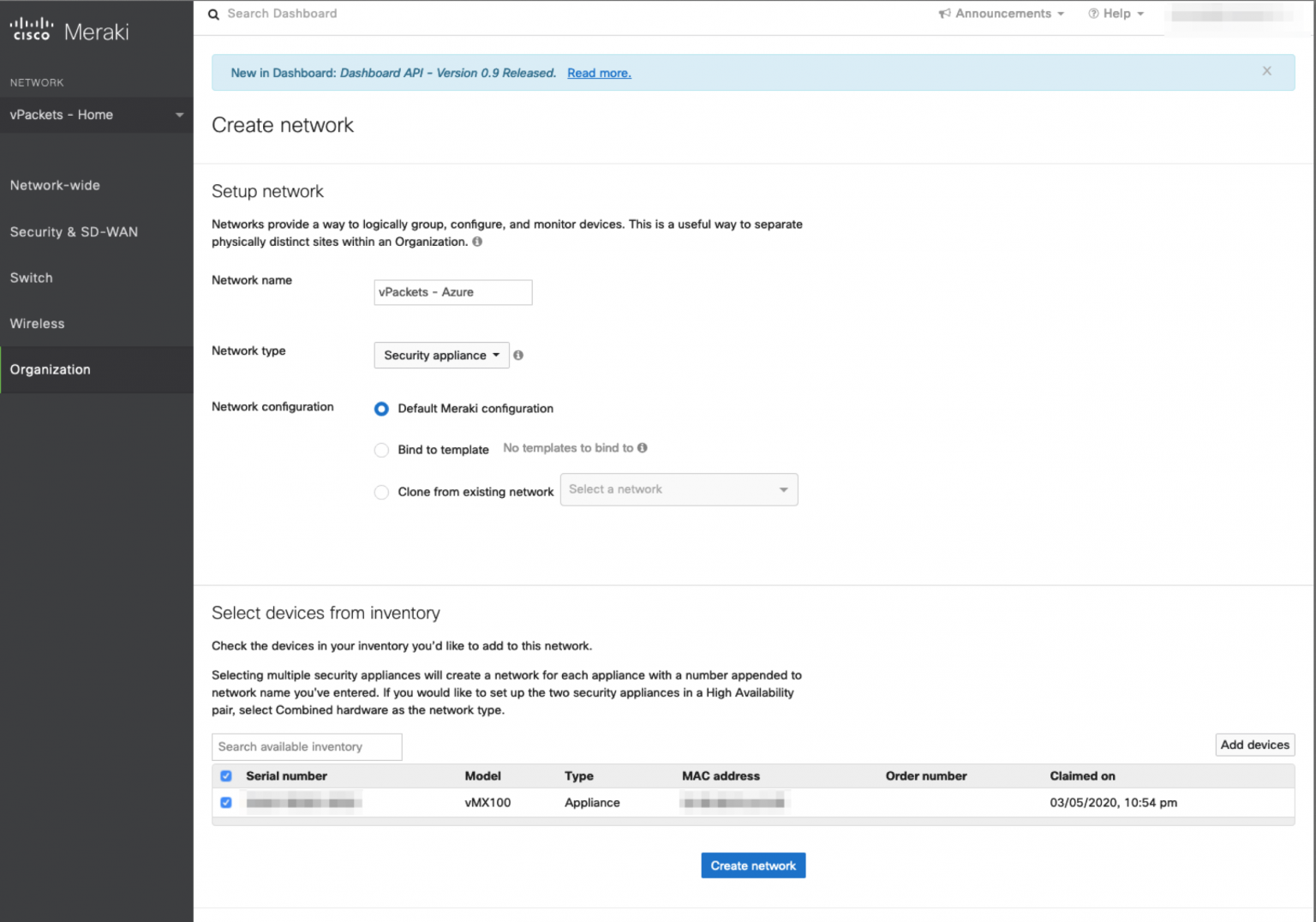Click inside the Search available inventory field
Viewport: 1316px width, 922px height.
(x=306, y=746)
